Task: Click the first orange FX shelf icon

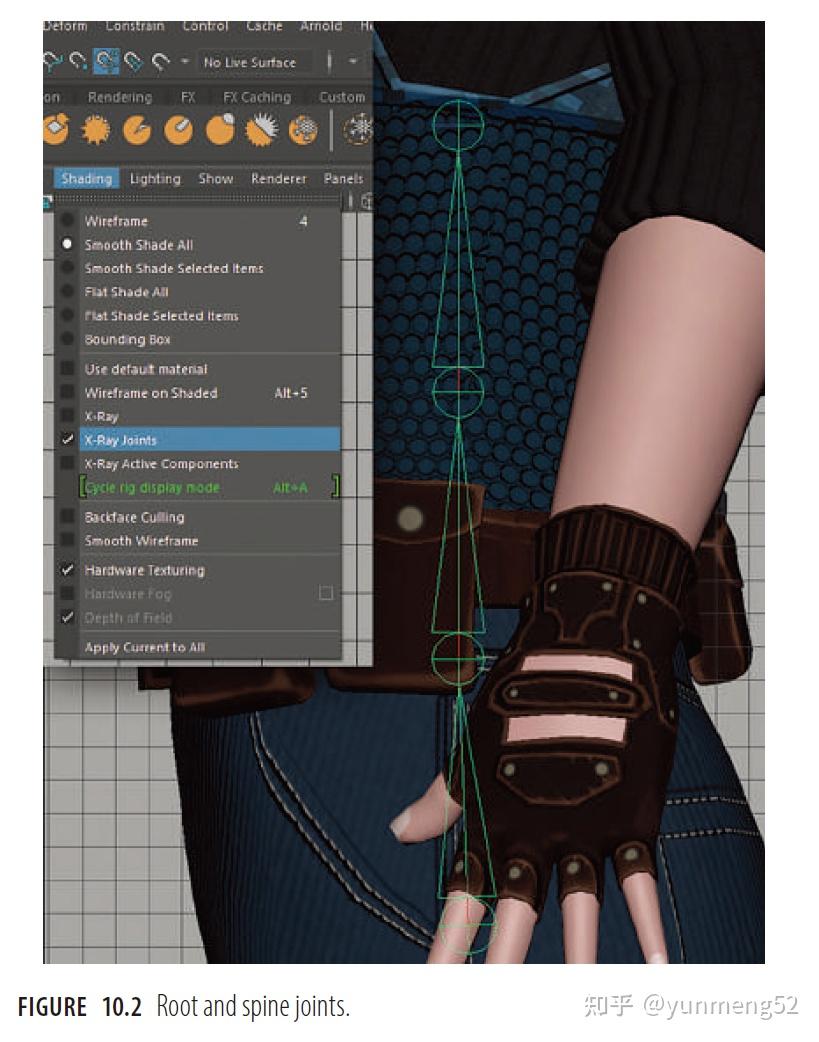Action: (x=56, y=124)
